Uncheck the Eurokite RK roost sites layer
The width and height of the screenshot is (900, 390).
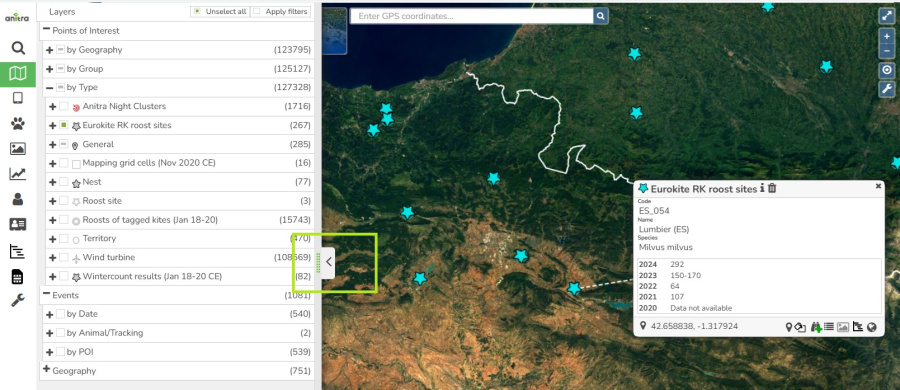coord(64,125)
